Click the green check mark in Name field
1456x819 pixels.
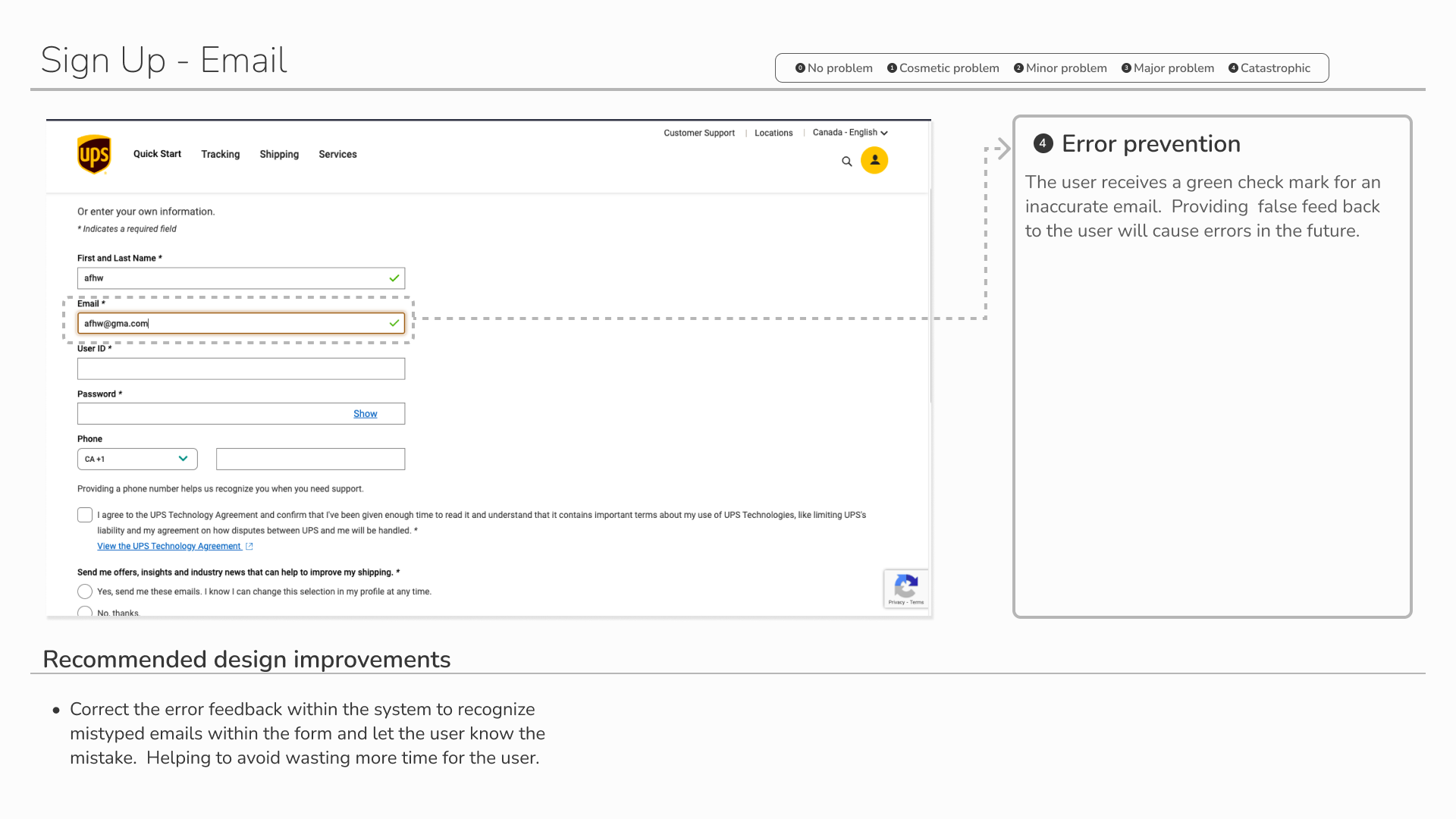[x=394, y=278]
